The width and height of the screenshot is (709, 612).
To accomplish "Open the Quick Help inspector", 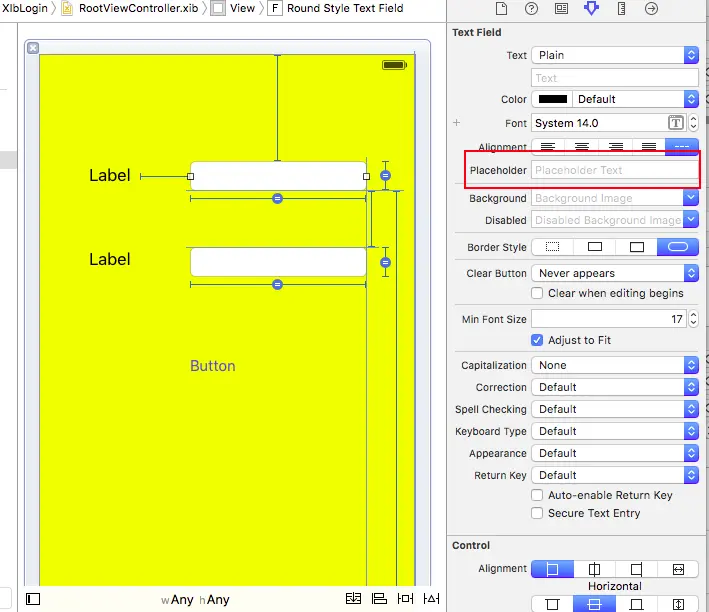I will pyautogui.click(x=531, y=9).
